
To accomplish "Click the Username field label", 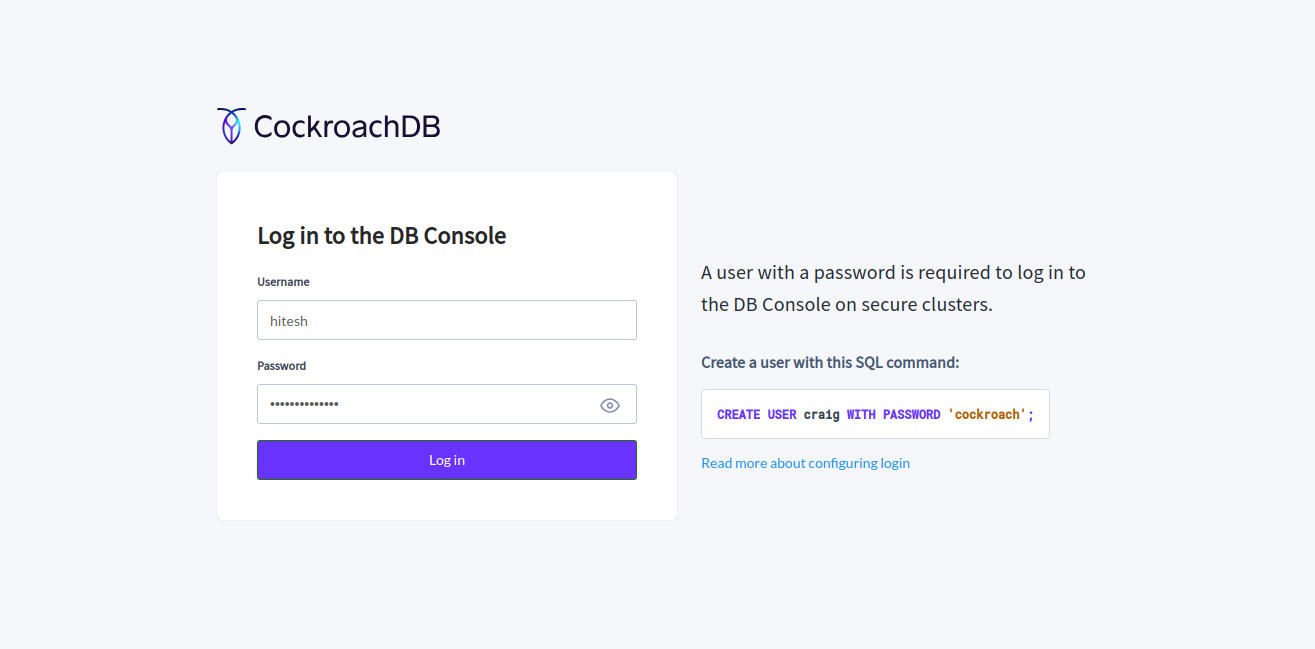I will 283,282.
